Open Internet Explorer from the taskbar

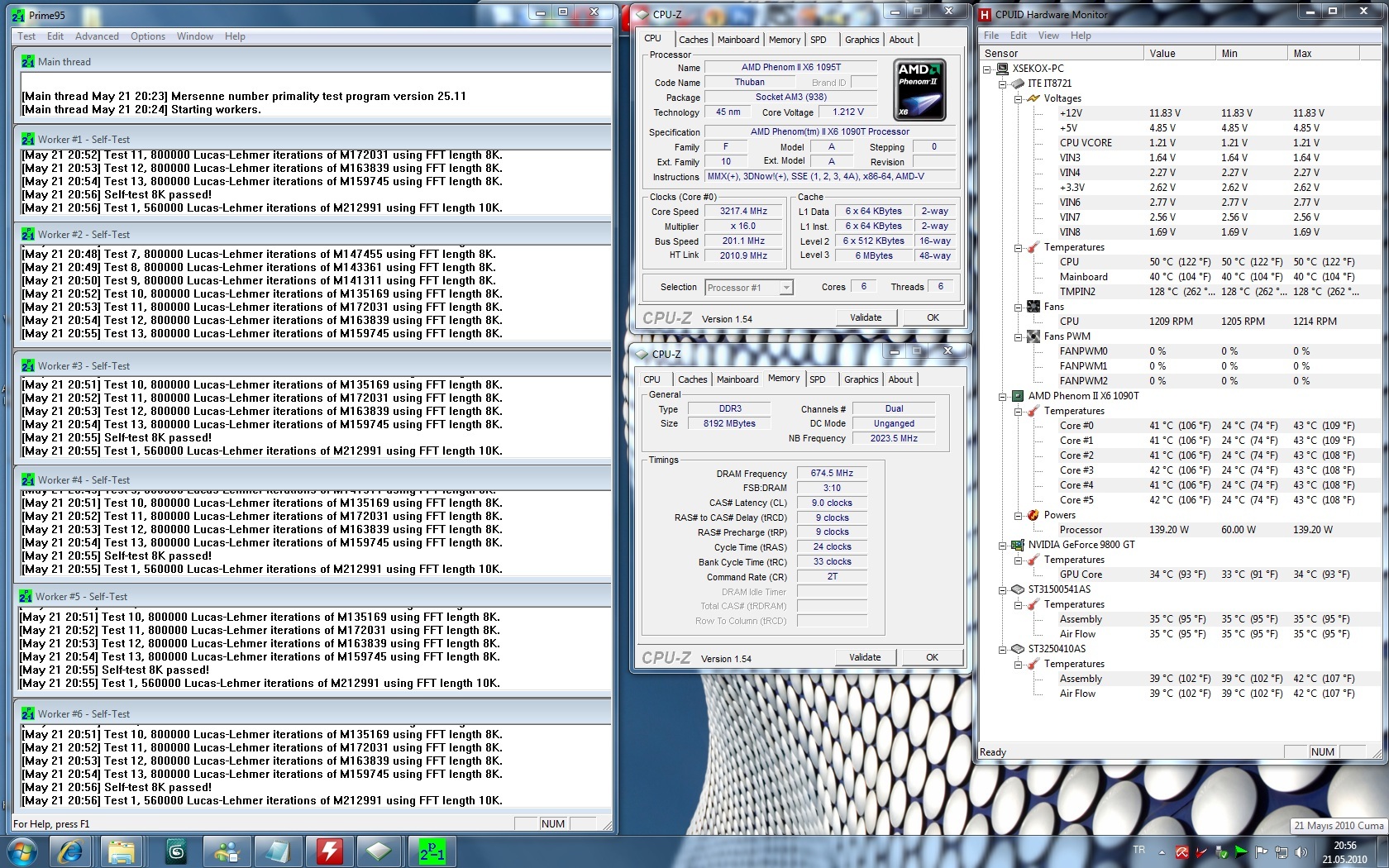(70, 851)
